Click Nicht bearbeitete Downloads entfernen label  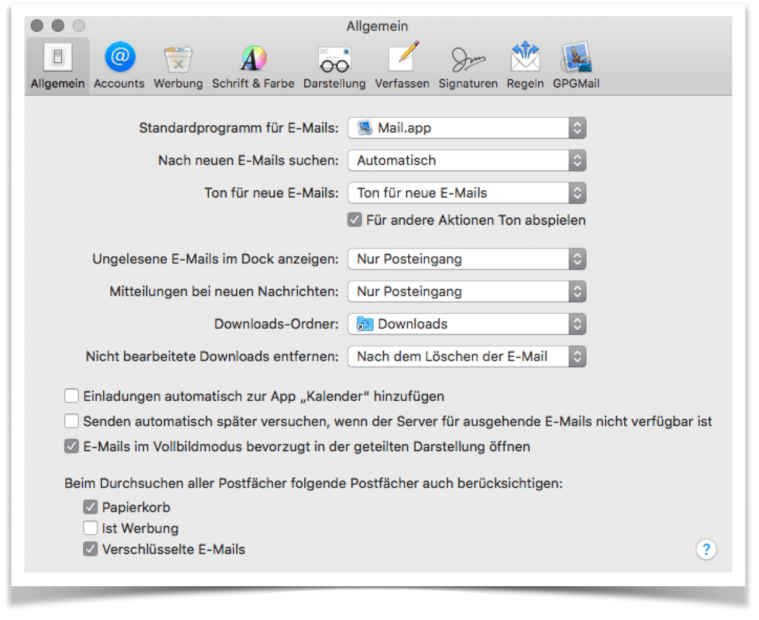pyautogui.click(x=212, y=357)
